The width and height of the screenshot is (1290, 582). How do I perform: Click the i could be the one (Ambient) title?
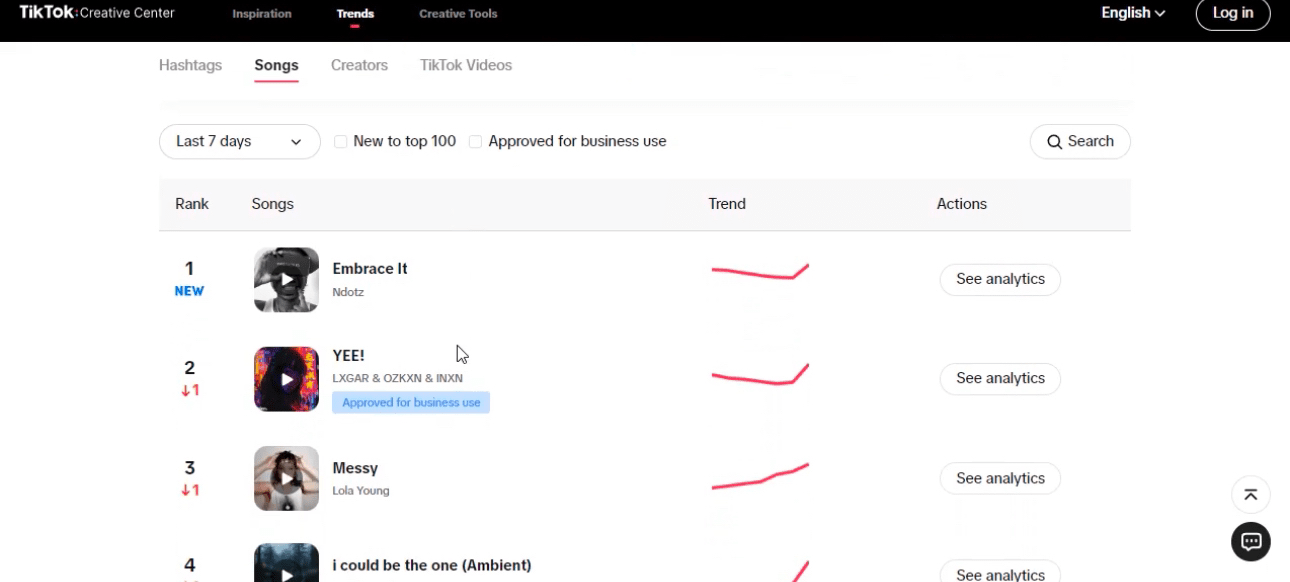pyautogui.click(x=432, y=565)
